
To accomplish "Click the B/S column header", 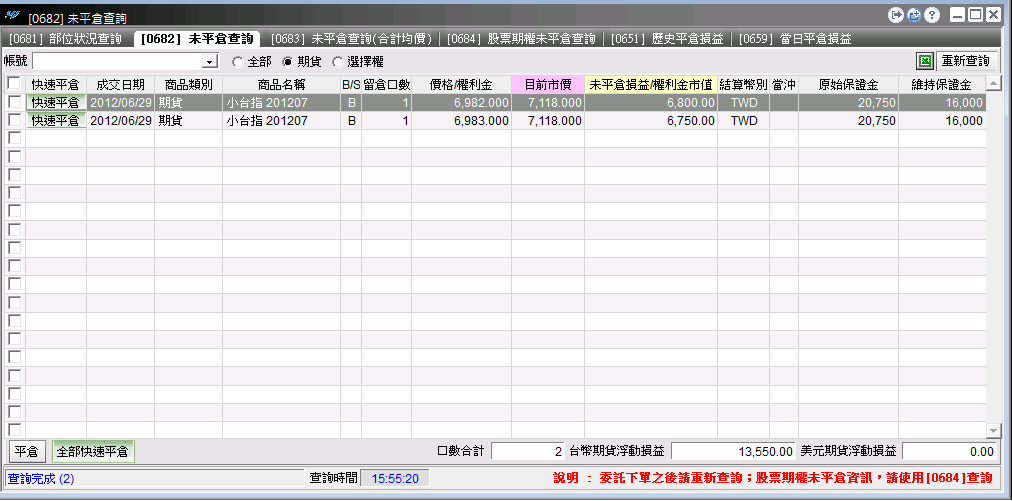I will click(x=351, y=84).
